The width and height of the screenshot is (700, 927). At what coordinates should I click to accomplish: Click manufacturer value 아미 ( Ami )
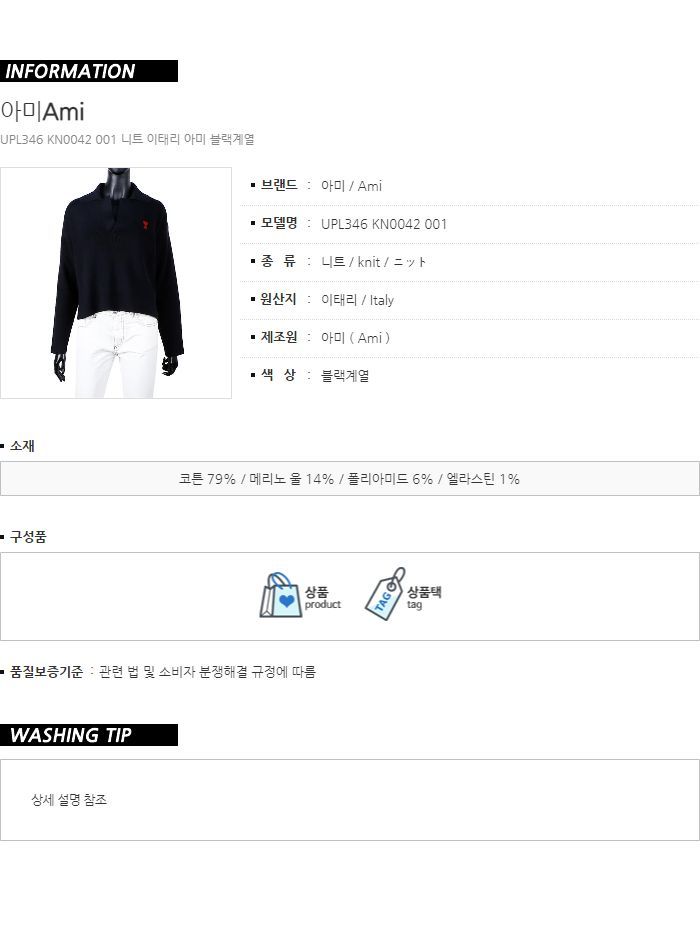(x=355, y=338)
